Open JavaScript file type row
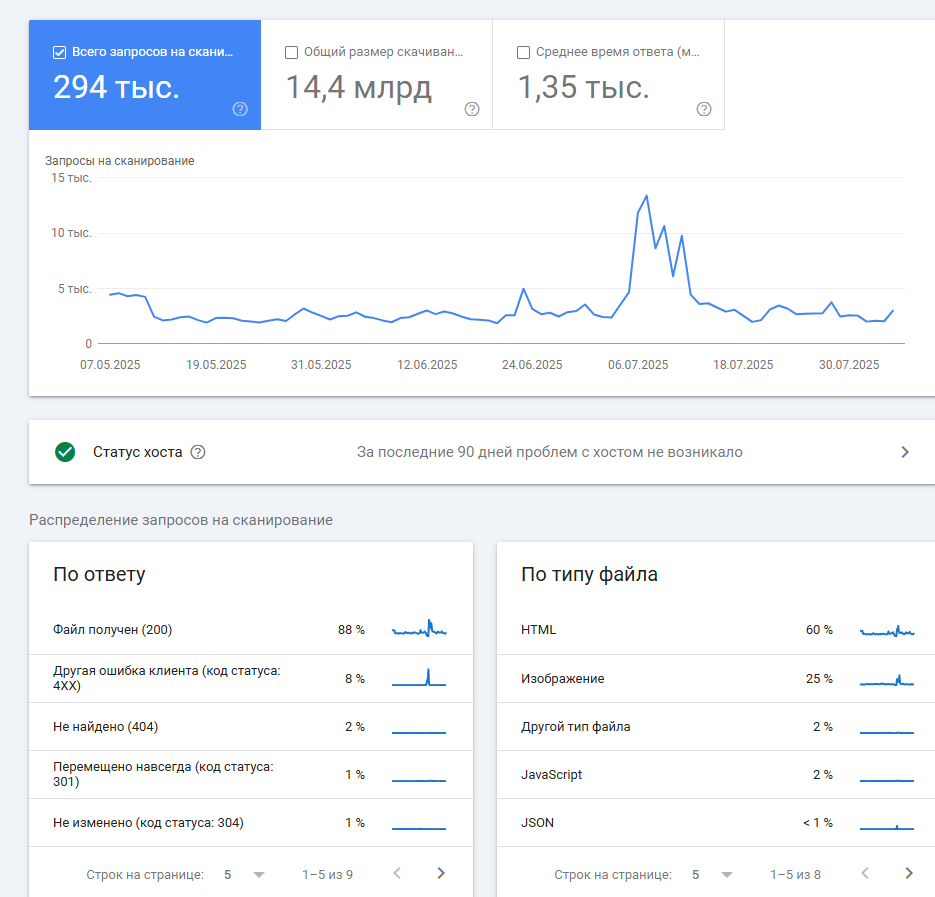935x897 pixels. (x=716, y=775)
